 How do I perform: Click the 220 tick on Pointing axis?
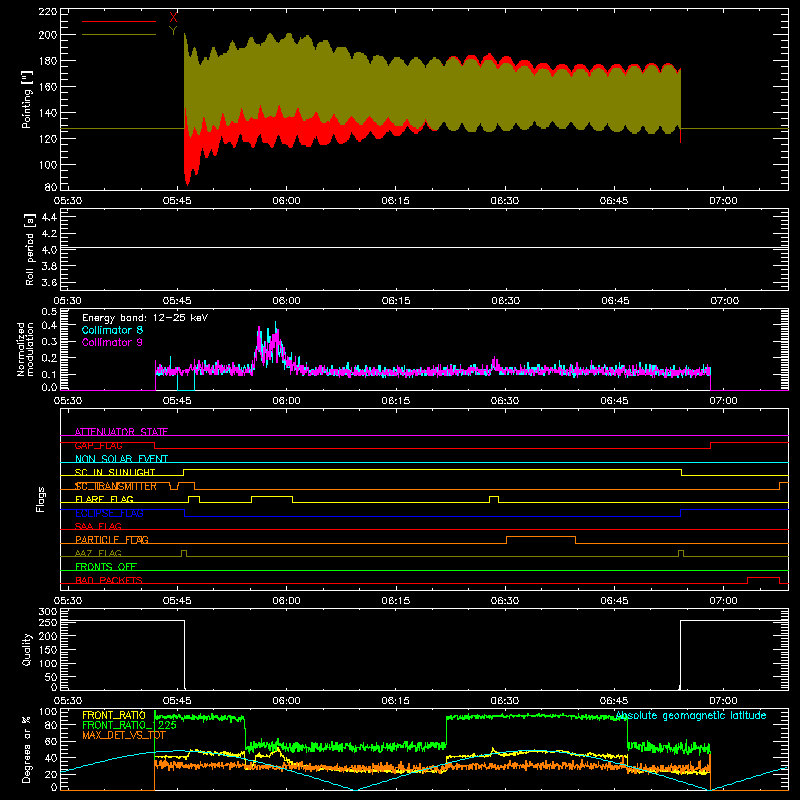[47, 12]
